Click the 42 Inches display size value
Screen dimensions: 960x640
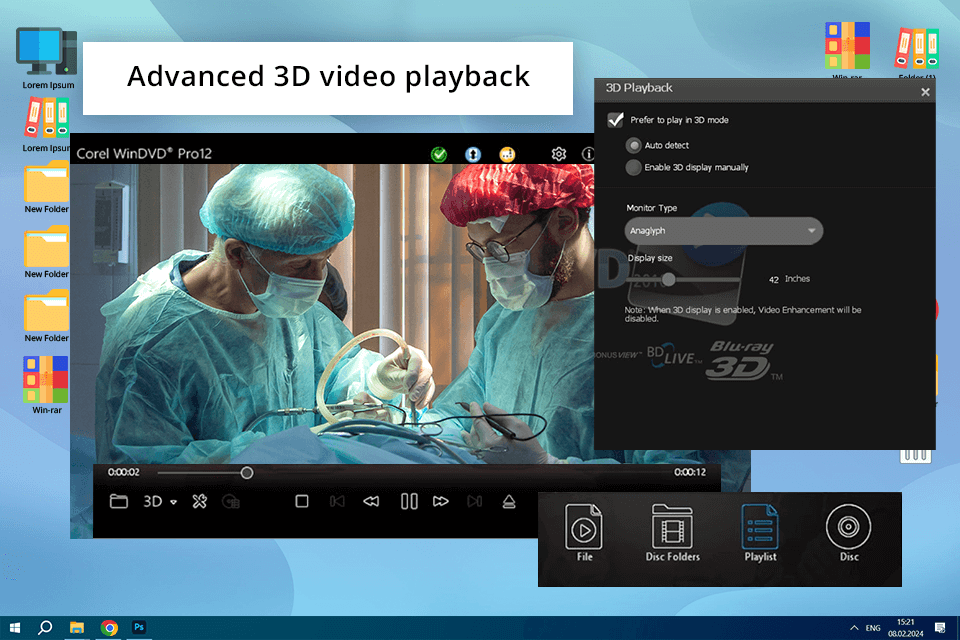[x=789, y=279]
